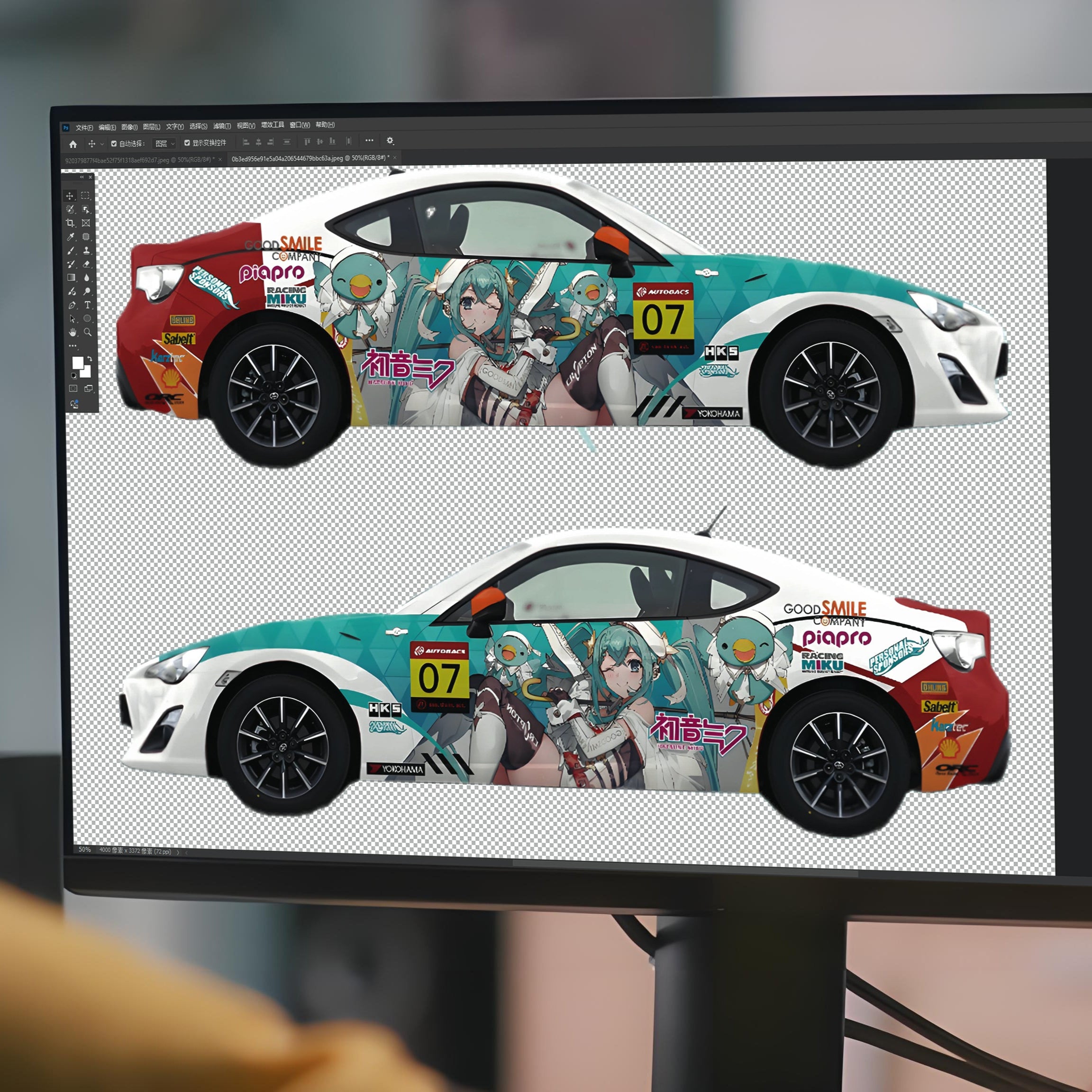Click the generative share icon at toolbox bottom
This screenshot has width=1092, height=1092.
(x=74, y=405)
